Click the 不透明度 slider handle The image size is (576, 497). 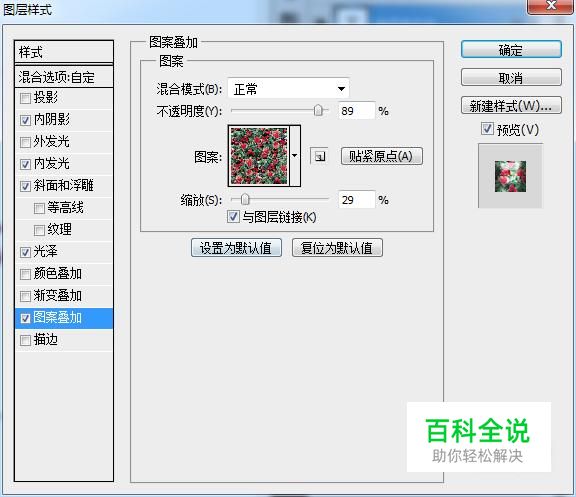[x=318, y=110]
